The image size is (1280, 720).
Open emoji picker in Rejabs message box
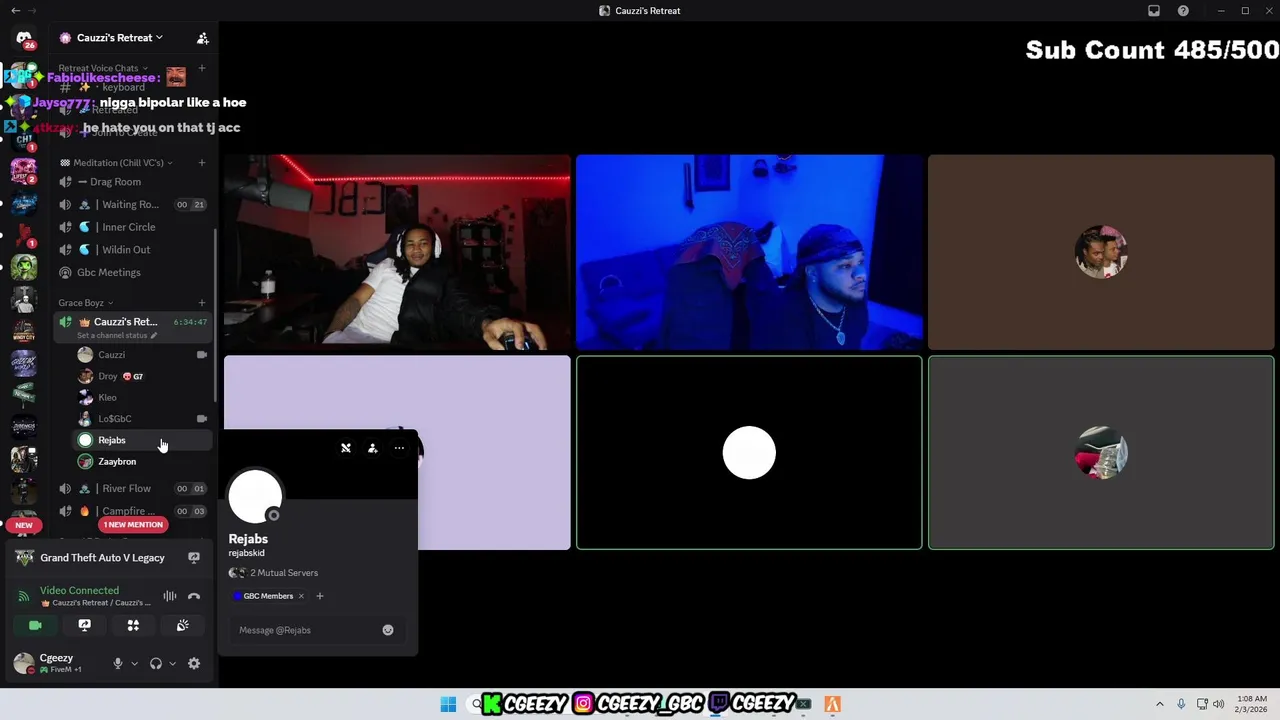coord(388,630)
